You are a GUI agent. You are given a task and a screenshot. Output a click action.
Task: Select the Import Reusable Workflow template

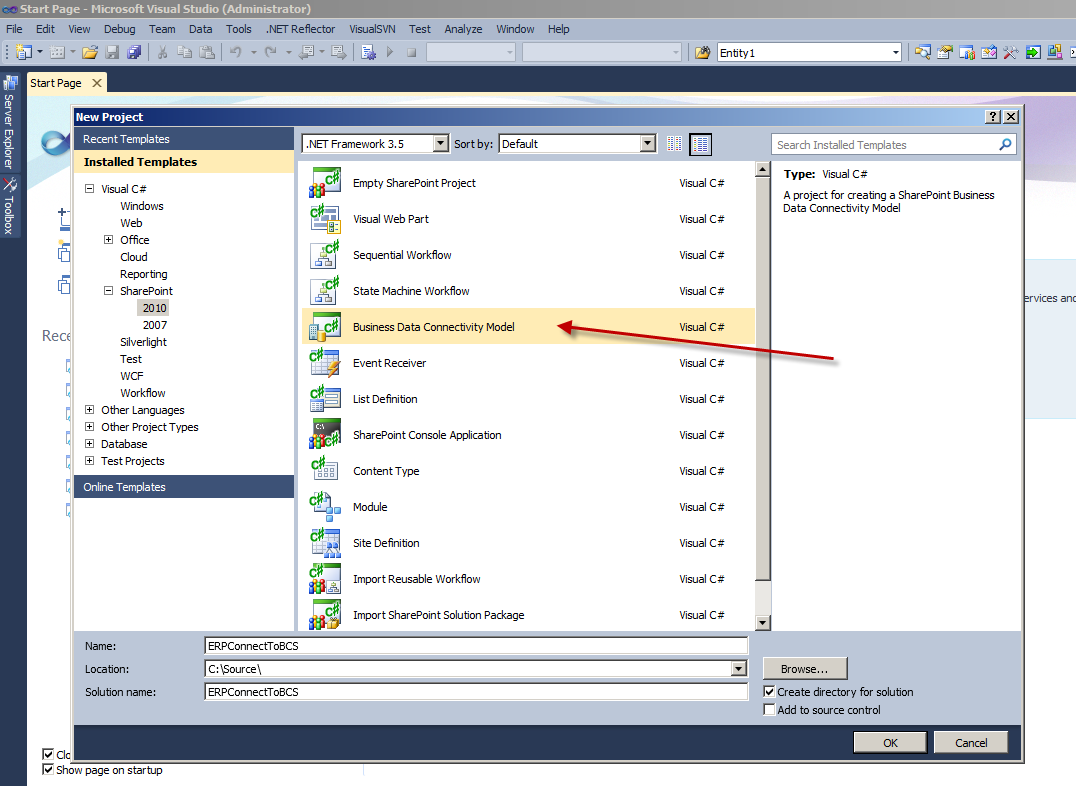[528, 579]
